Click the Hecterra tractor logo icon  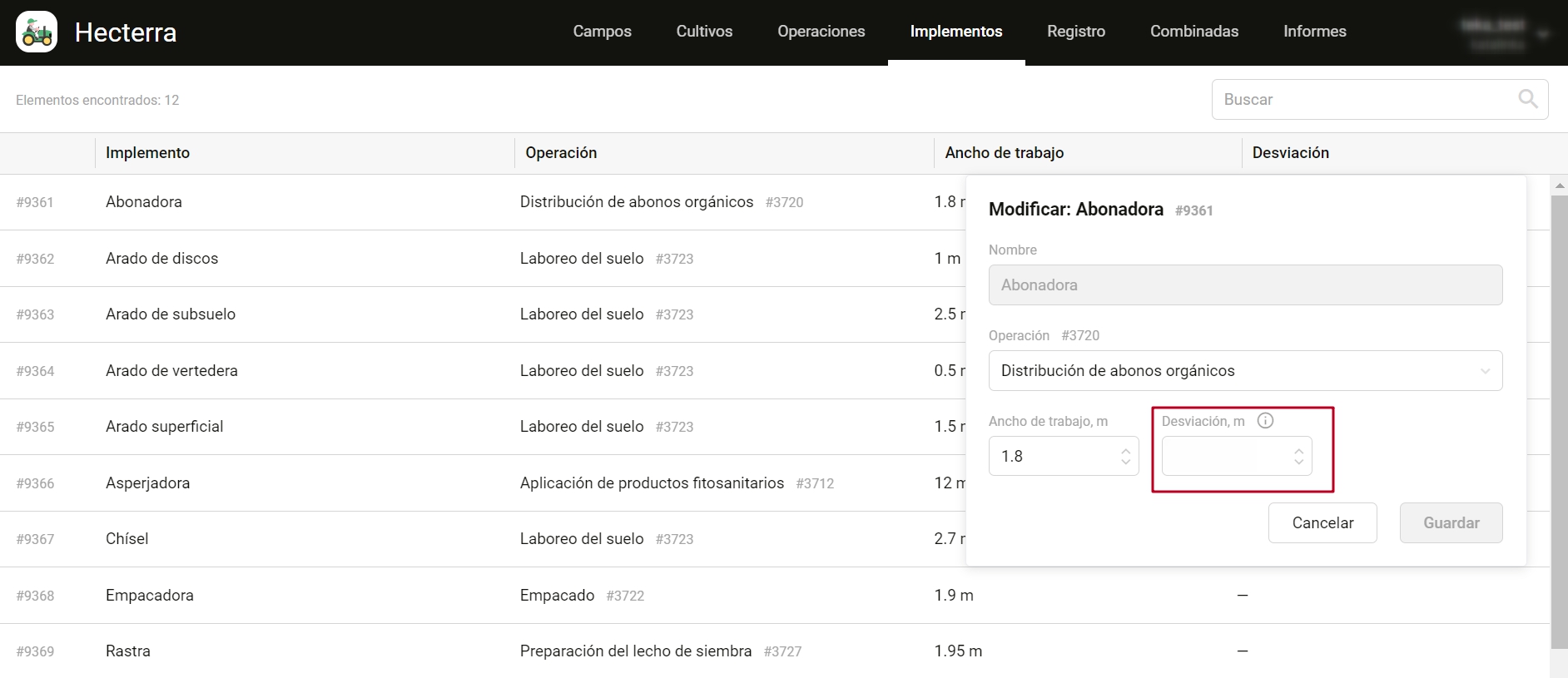(37, 32)
